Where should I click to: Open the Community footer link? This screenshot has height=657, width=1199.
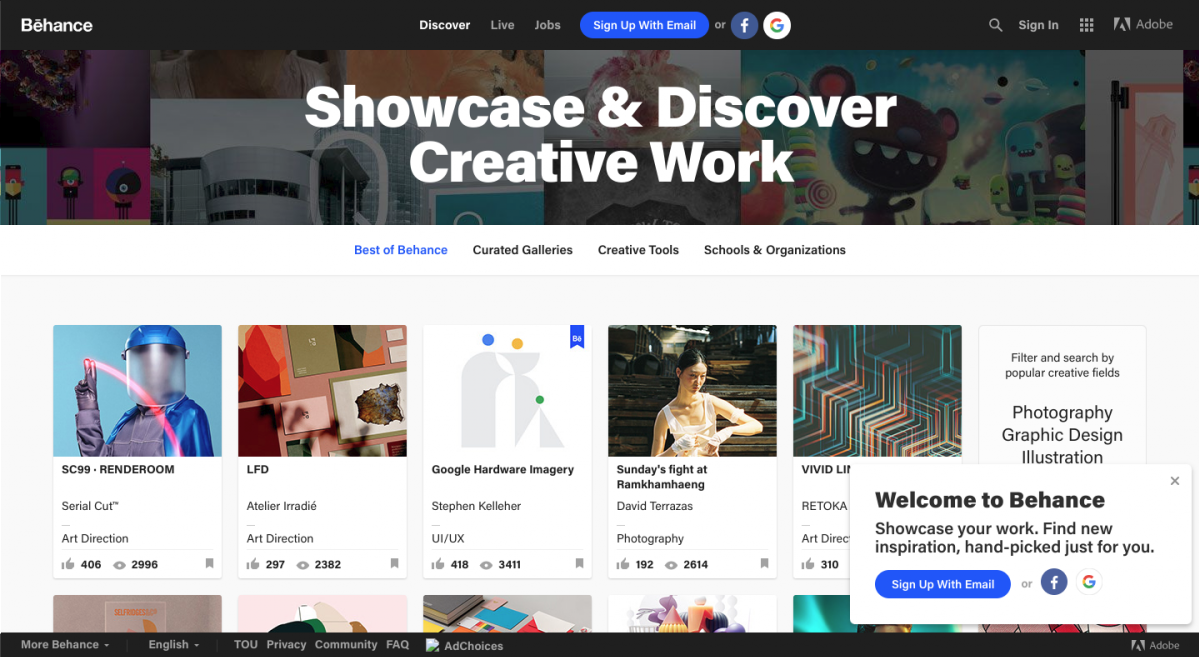[x=346, y=645]
